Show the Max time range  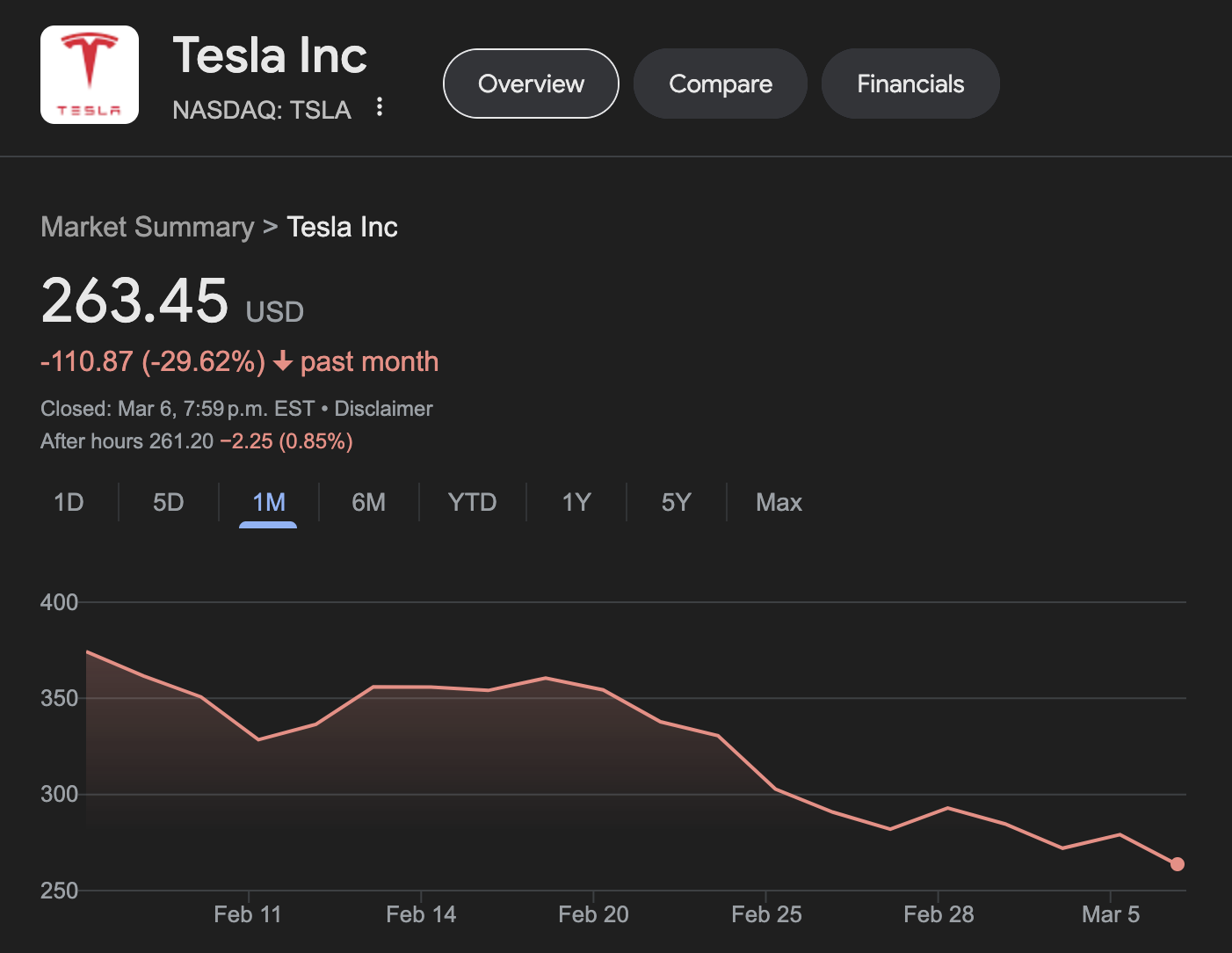click(x=779, y=502)
